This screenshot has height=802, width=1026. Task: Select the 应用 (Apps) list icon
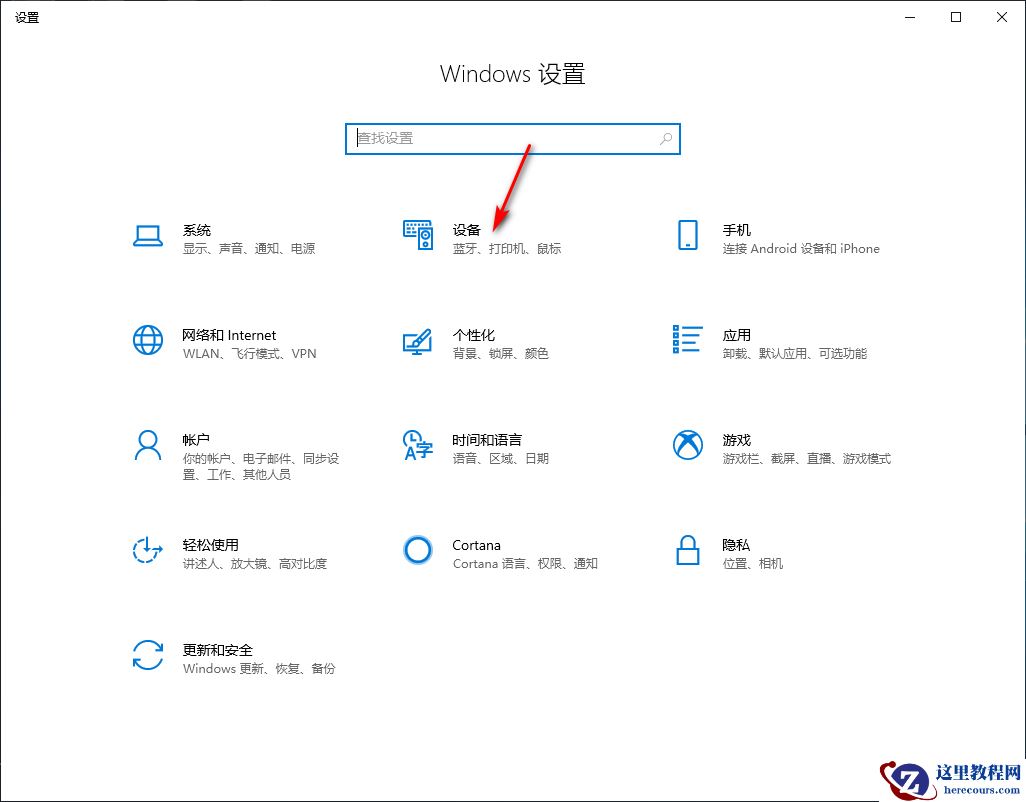click(x=687, y=341)
